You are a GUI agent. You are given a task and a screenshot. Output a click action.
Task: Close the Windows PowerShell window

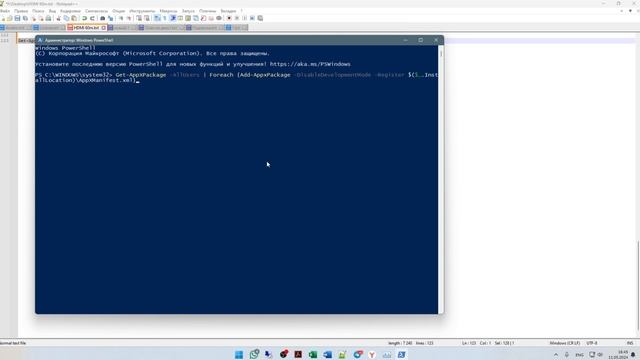436,40
